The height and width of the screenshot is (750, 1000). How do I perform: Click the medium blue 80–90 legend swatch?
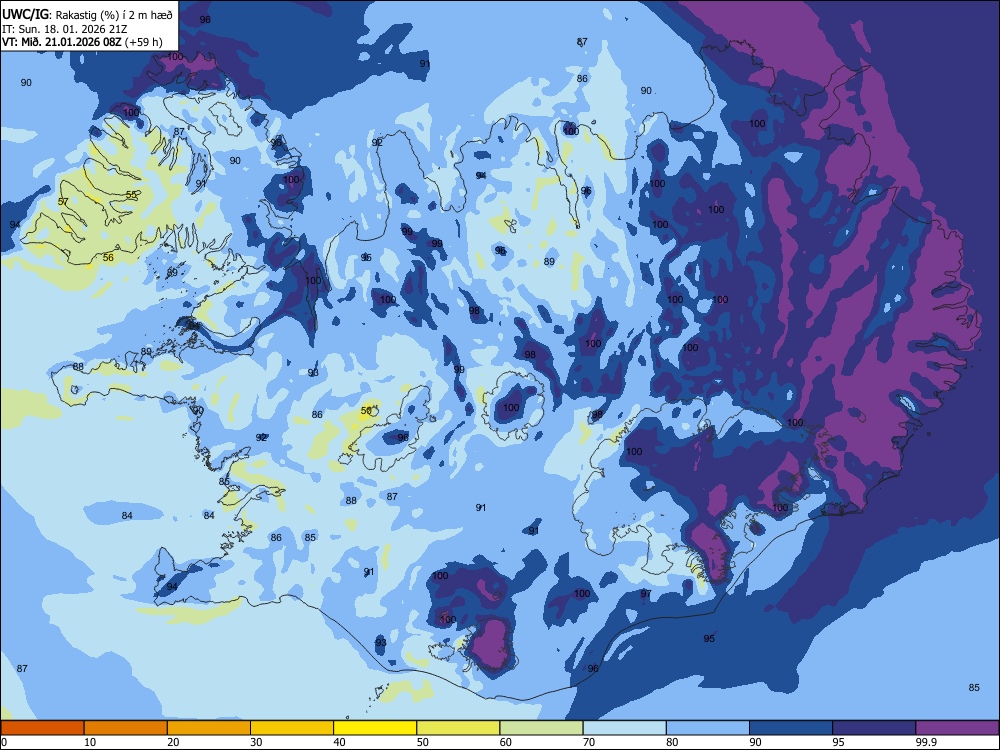pos(708,728)
